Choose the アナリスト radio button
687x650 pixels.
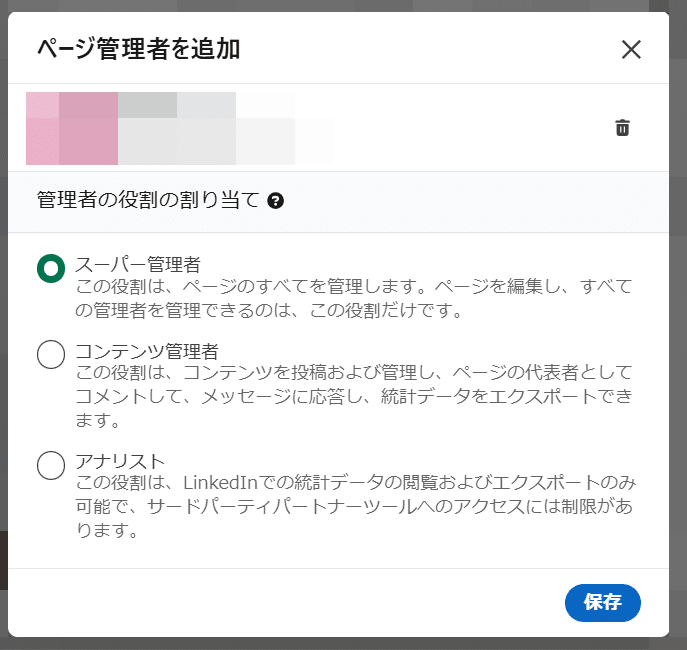tap(51, 465)
